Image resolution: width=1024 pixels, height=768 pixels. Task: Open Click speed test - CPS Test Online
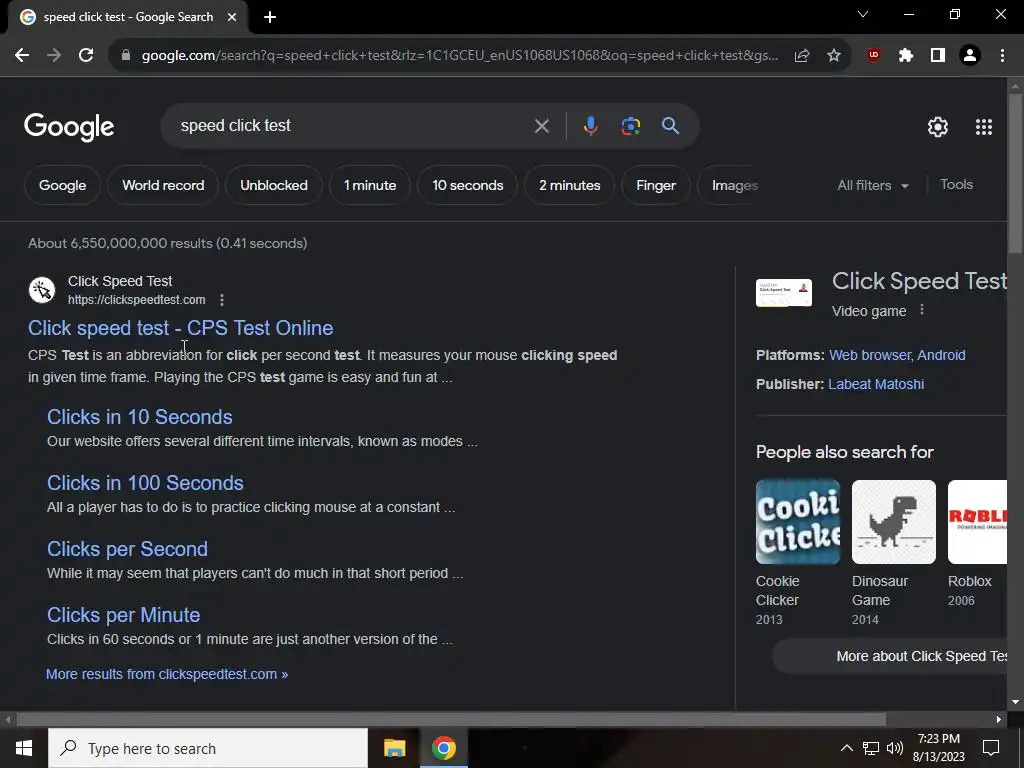pos(180,328)
